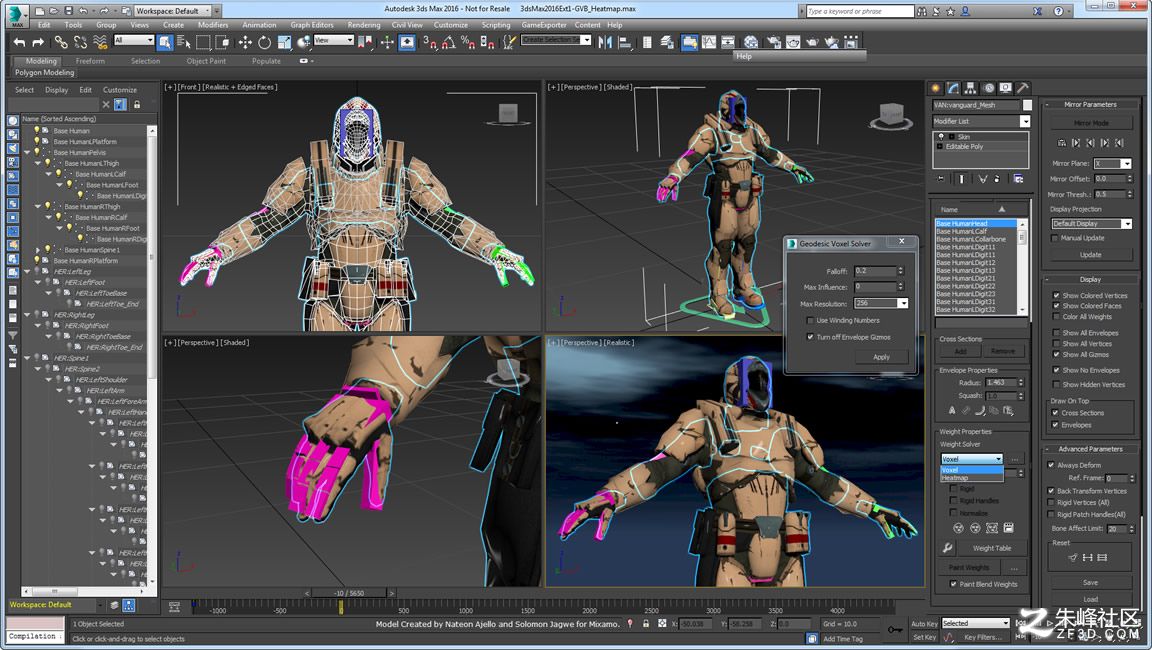This screenshot has height=650, width=1152.
Task: Click the object color swatch beside name
Action: pyautogui.click(x=1027, y=105)
